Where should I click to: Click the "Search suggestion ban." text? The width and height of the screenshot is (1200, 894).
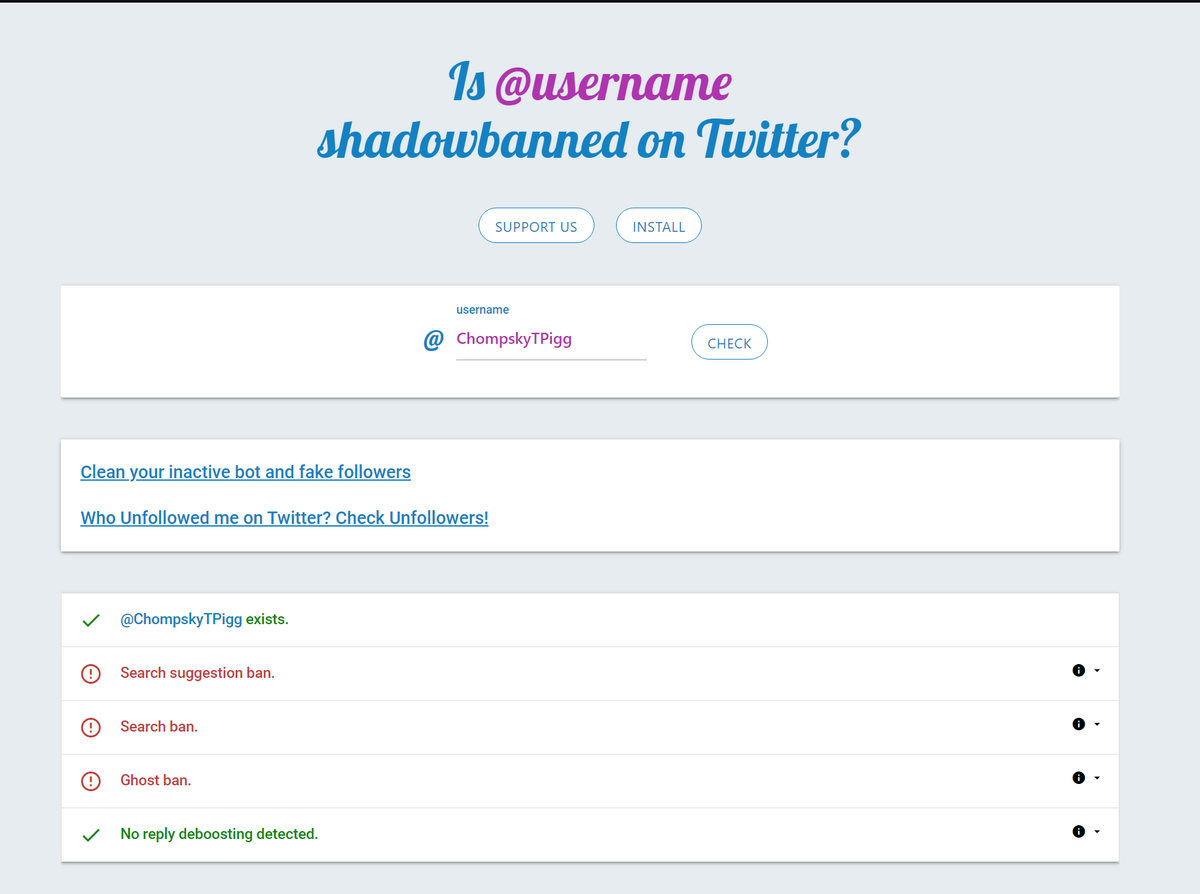click(197, 673)
